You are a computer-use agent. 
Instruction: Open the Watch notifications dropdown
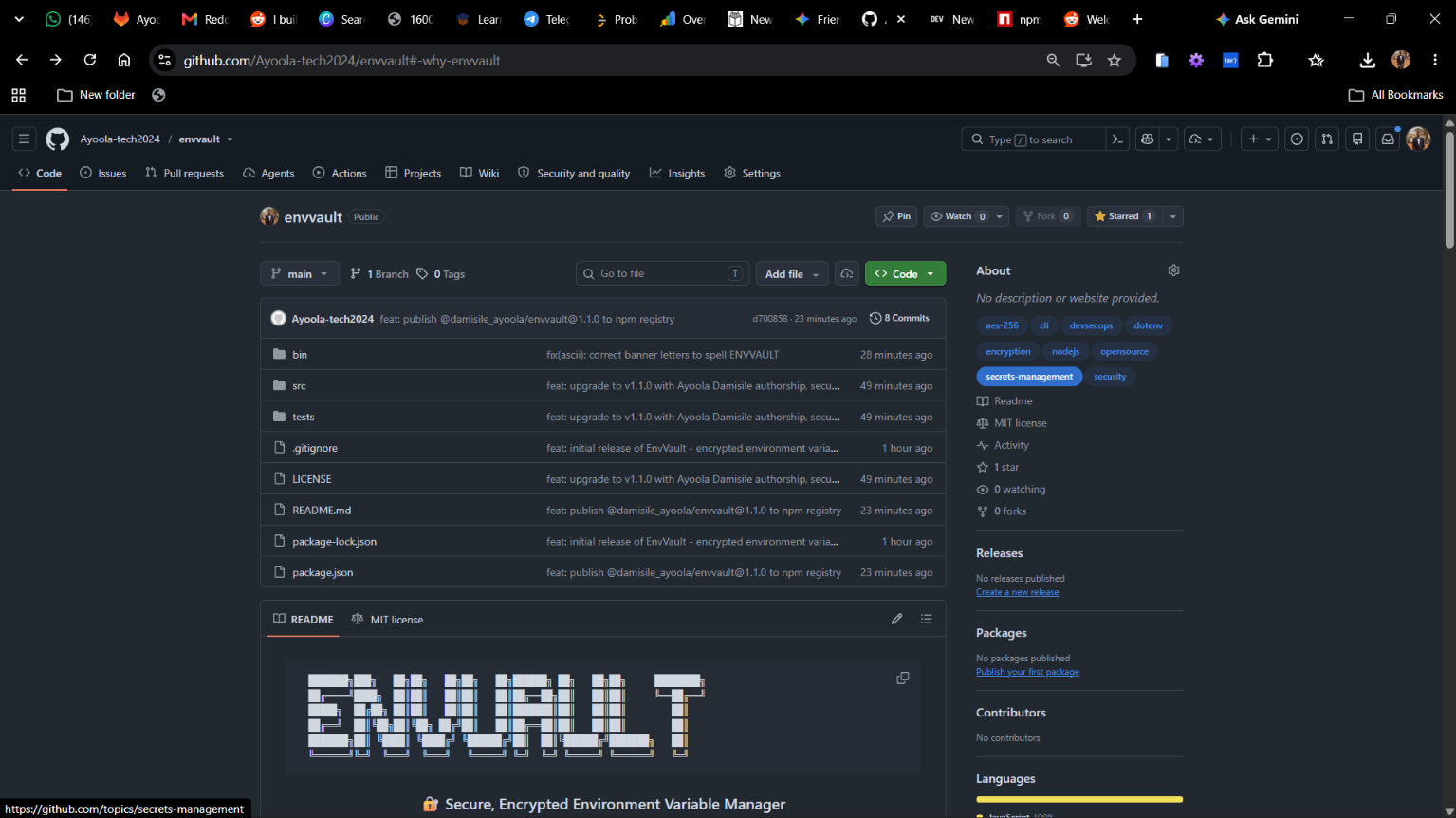pyautogui.click(x=966, y=216)
